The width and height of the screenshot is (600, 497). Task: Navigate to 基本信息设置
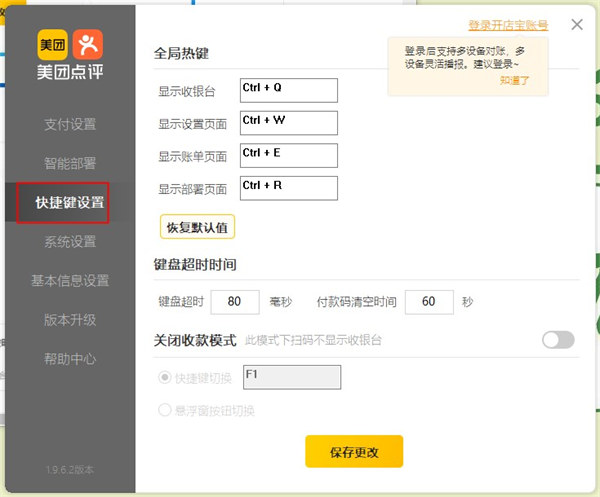(x=70, y=281)
